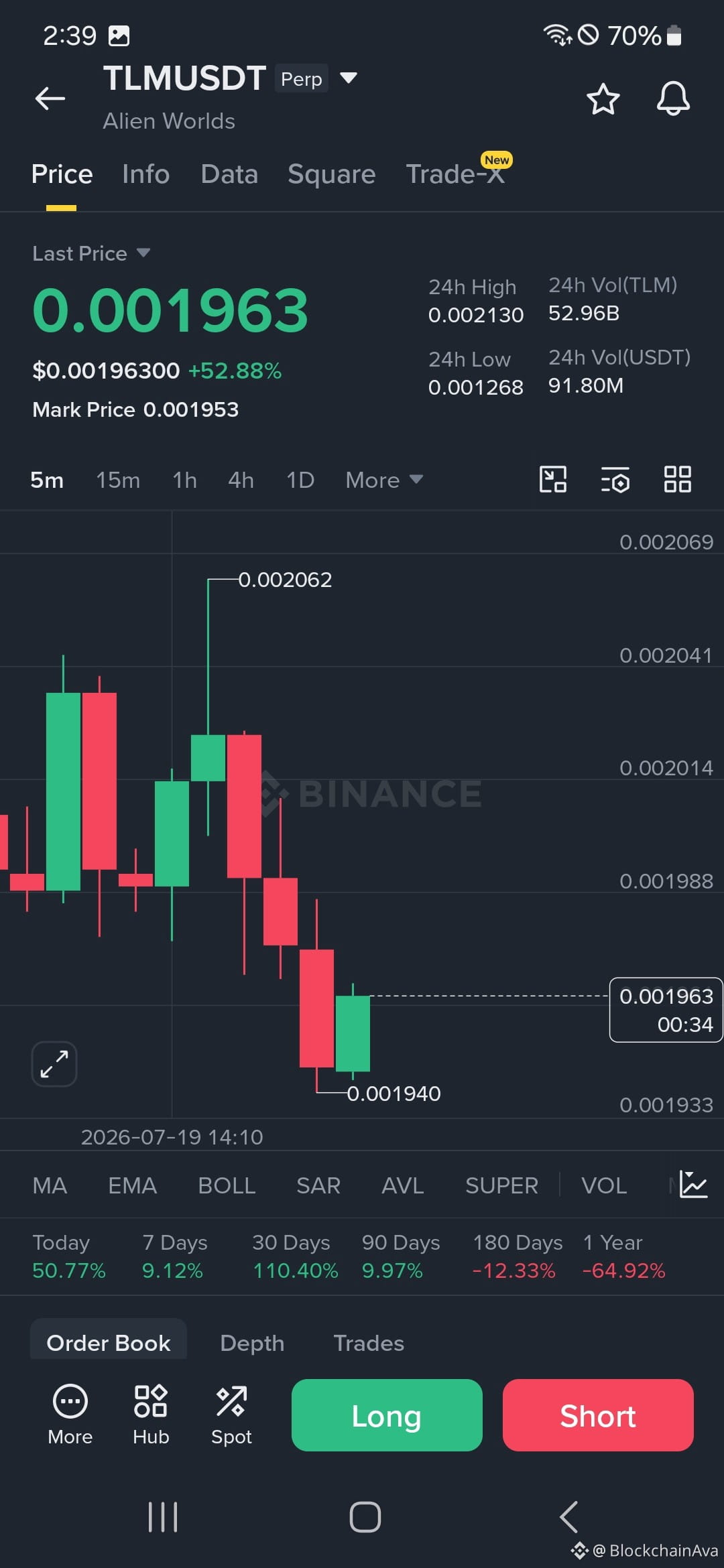The image size is (724, 1568).
Task: Add TLMUSDT to favorites with star icon
Action: (x=603, y=99)
